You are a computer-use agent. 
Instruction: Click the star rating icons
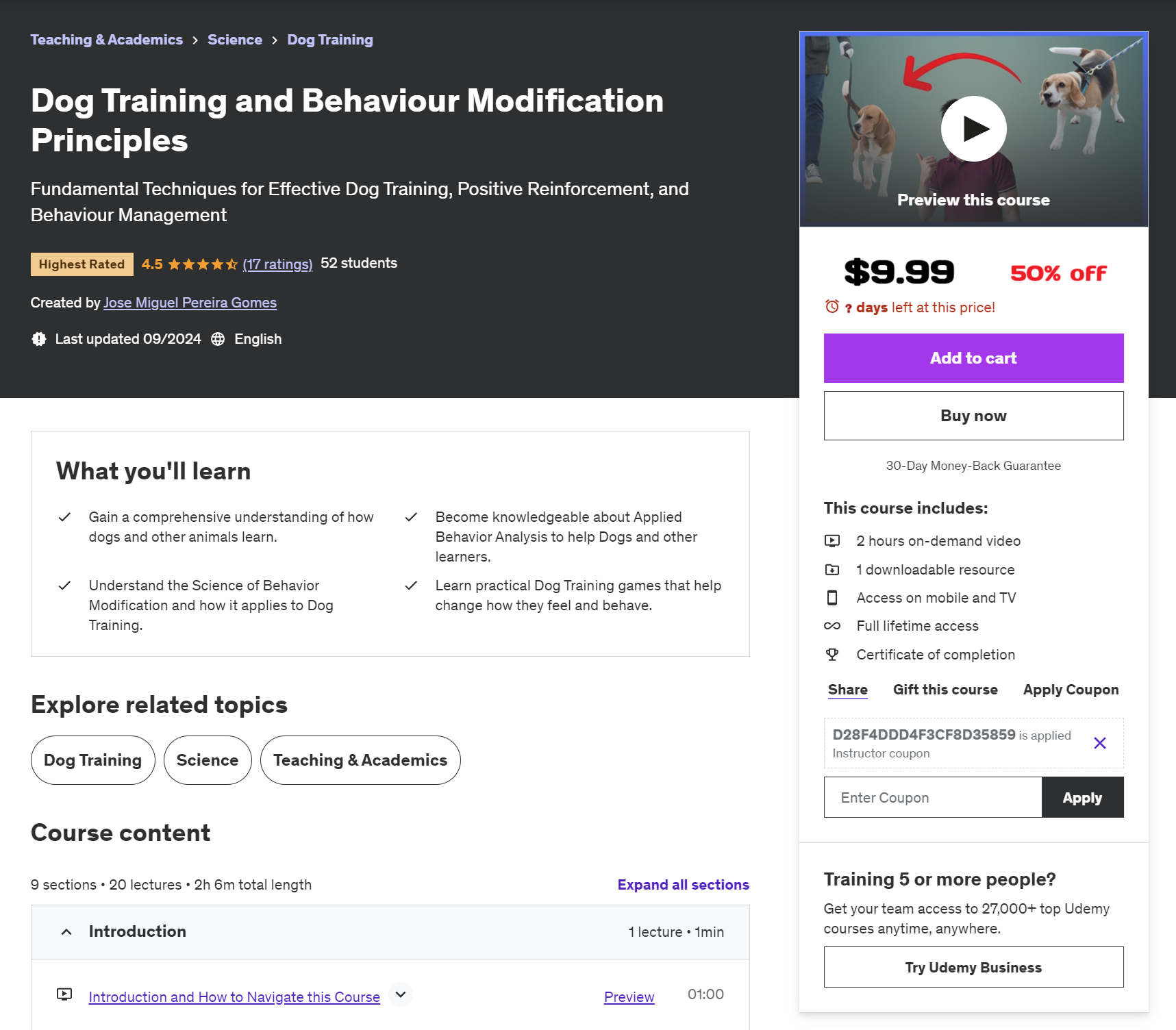203,264
